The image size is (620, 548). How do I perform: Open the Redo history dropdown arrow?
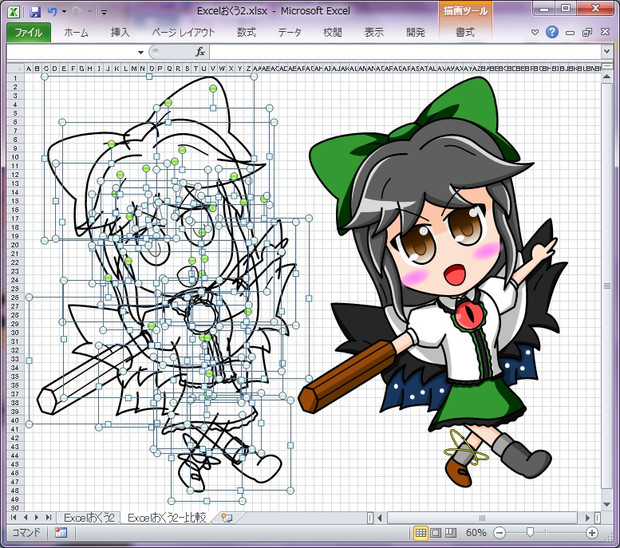pyautogui.click(x=89, y=12)
